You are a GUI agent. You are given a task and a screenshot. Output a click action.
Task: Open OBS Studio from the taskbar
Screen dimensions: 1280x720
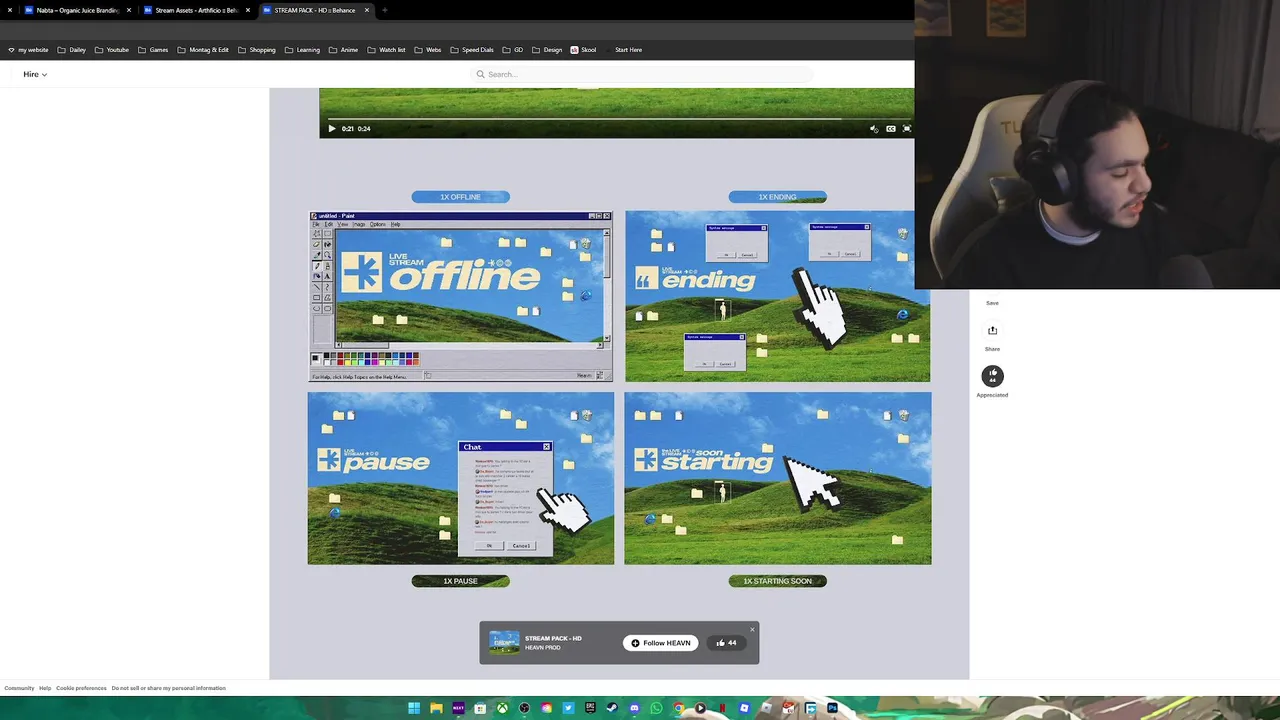(x=524, y=708)
